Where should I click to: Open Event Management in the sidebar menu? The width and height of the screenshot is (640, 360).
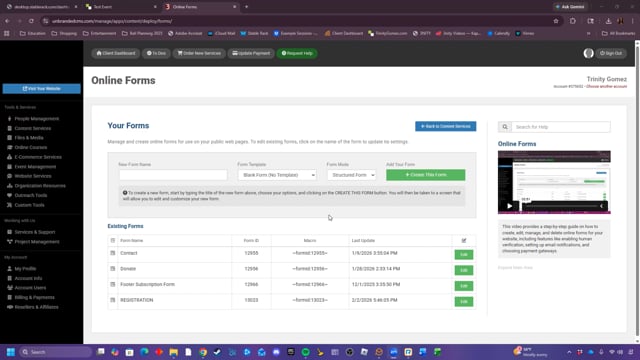click(35, 167)
